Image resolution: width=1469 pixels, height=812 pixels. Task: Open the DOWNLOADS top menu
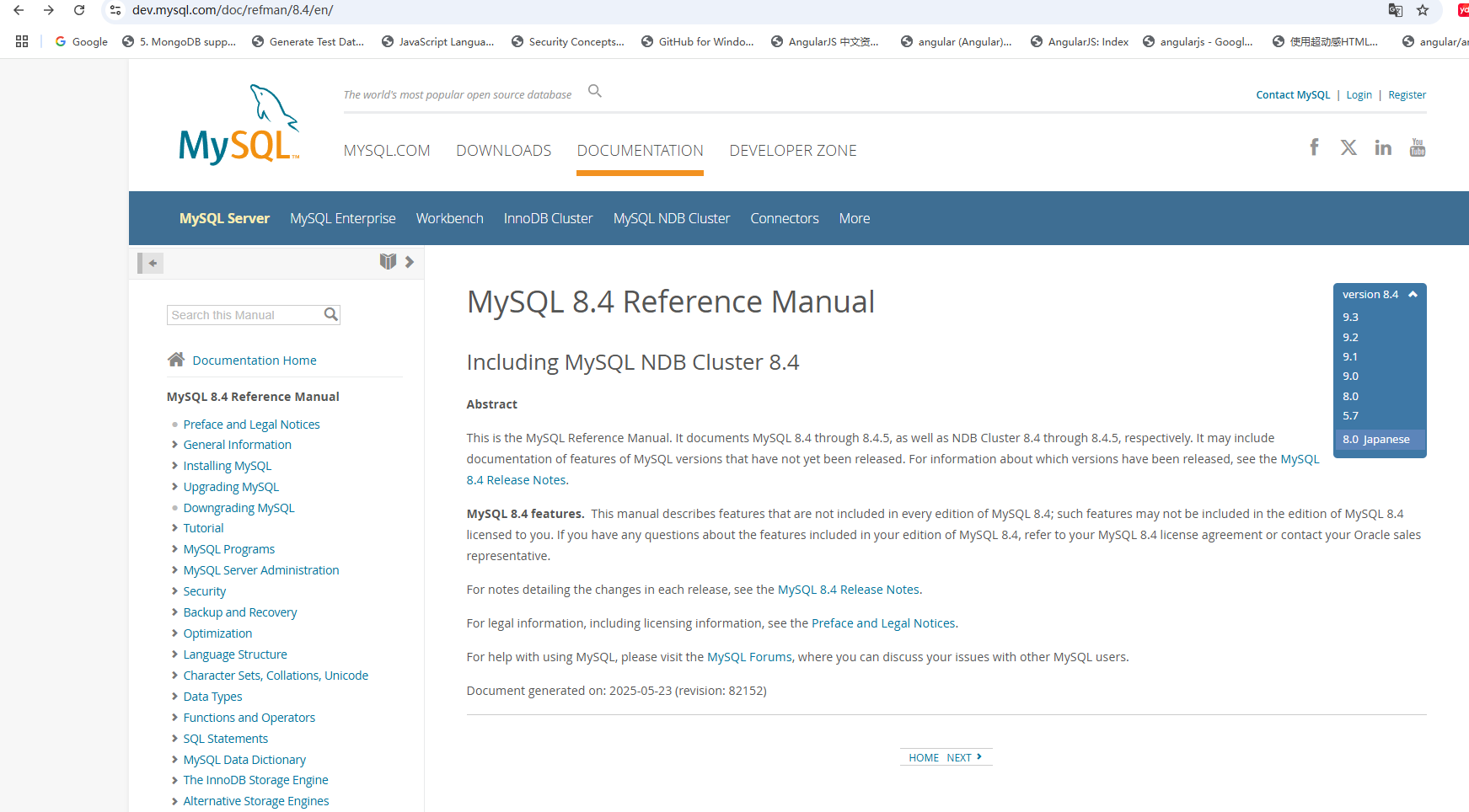(x=503, y=151)
